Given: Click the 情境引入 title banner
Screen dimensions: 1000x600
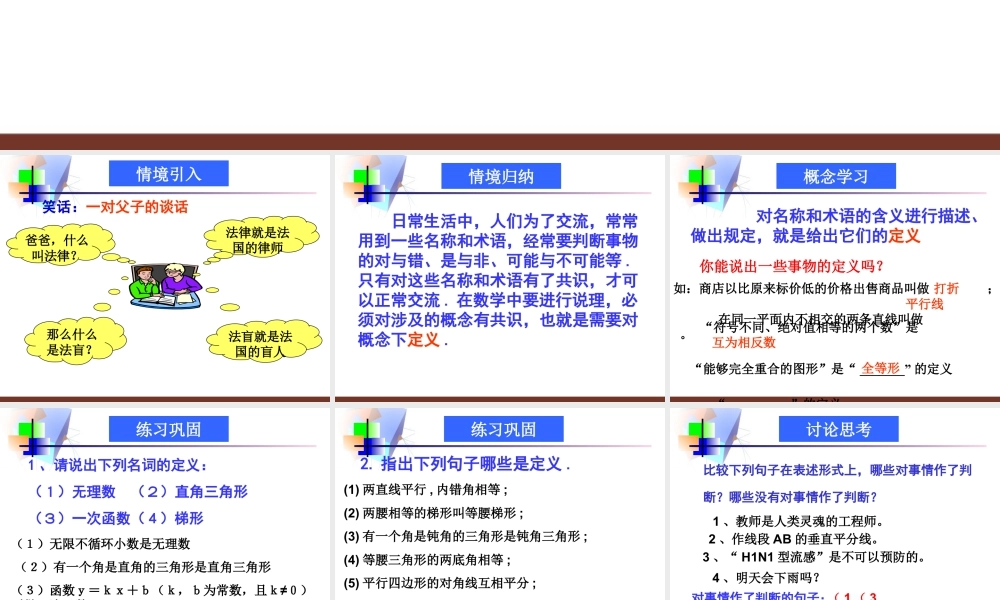Looking at the screenshot, I should (168, 172).
